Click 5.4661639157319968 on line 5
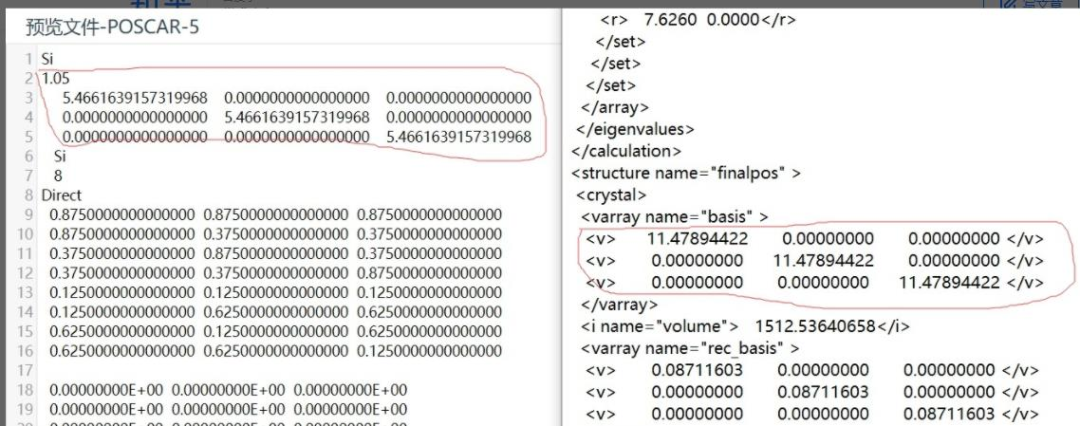 point(459,136)
